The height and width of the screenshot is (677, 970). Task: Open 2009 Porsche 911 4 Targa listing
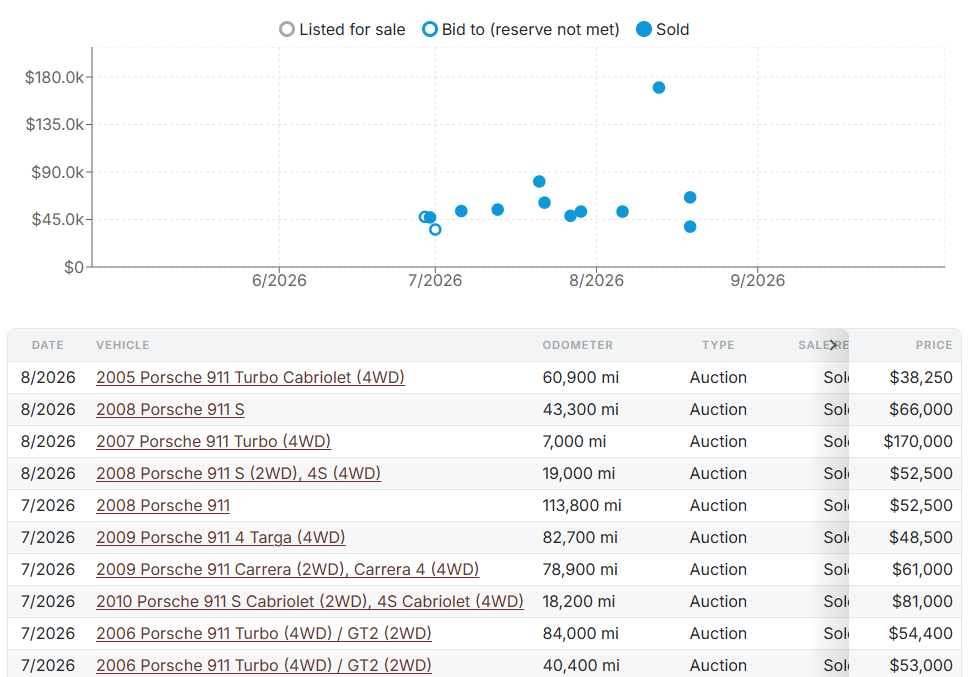click(x=220, y=537)
